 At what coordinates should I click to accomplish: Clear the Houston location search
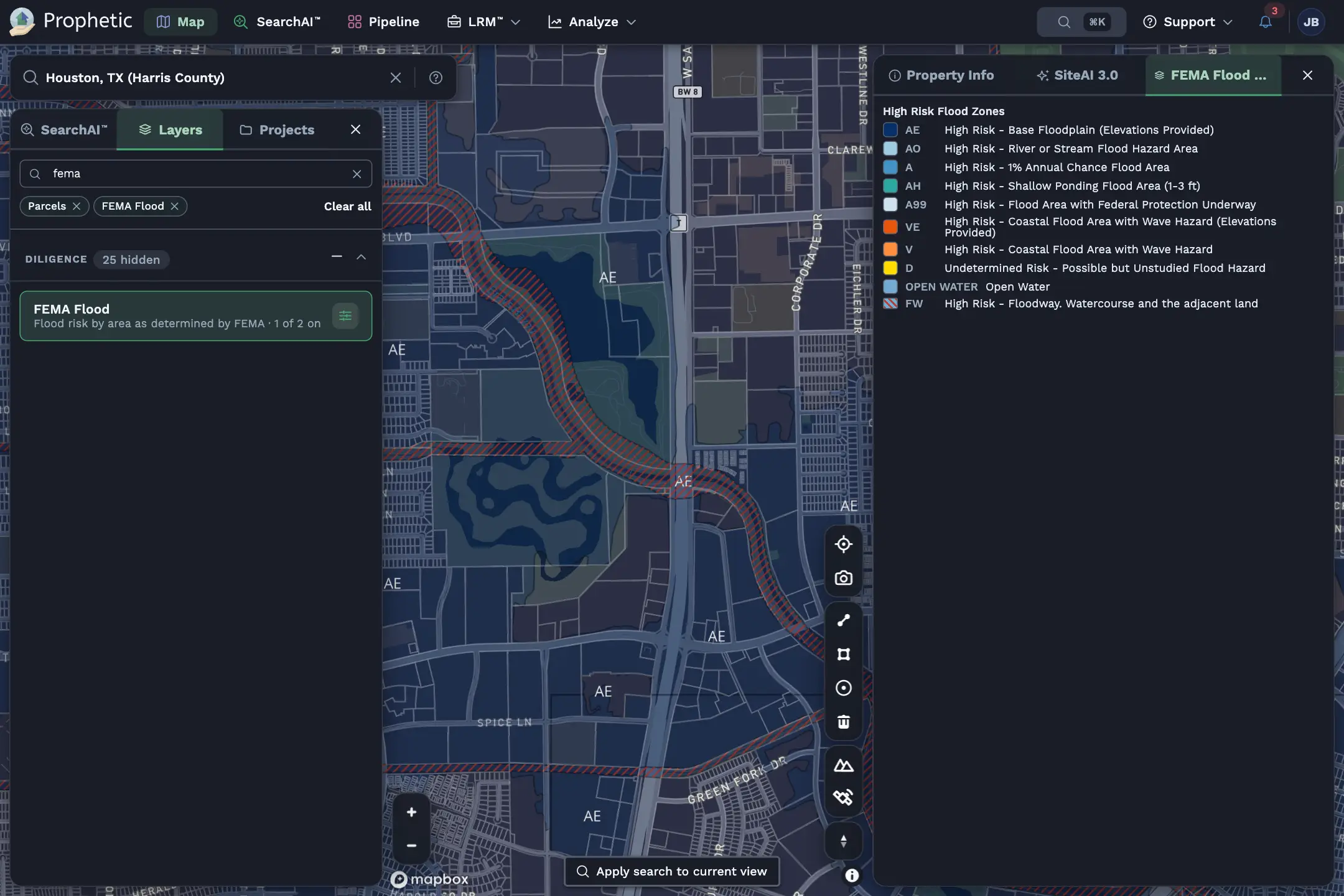point(396,78)
